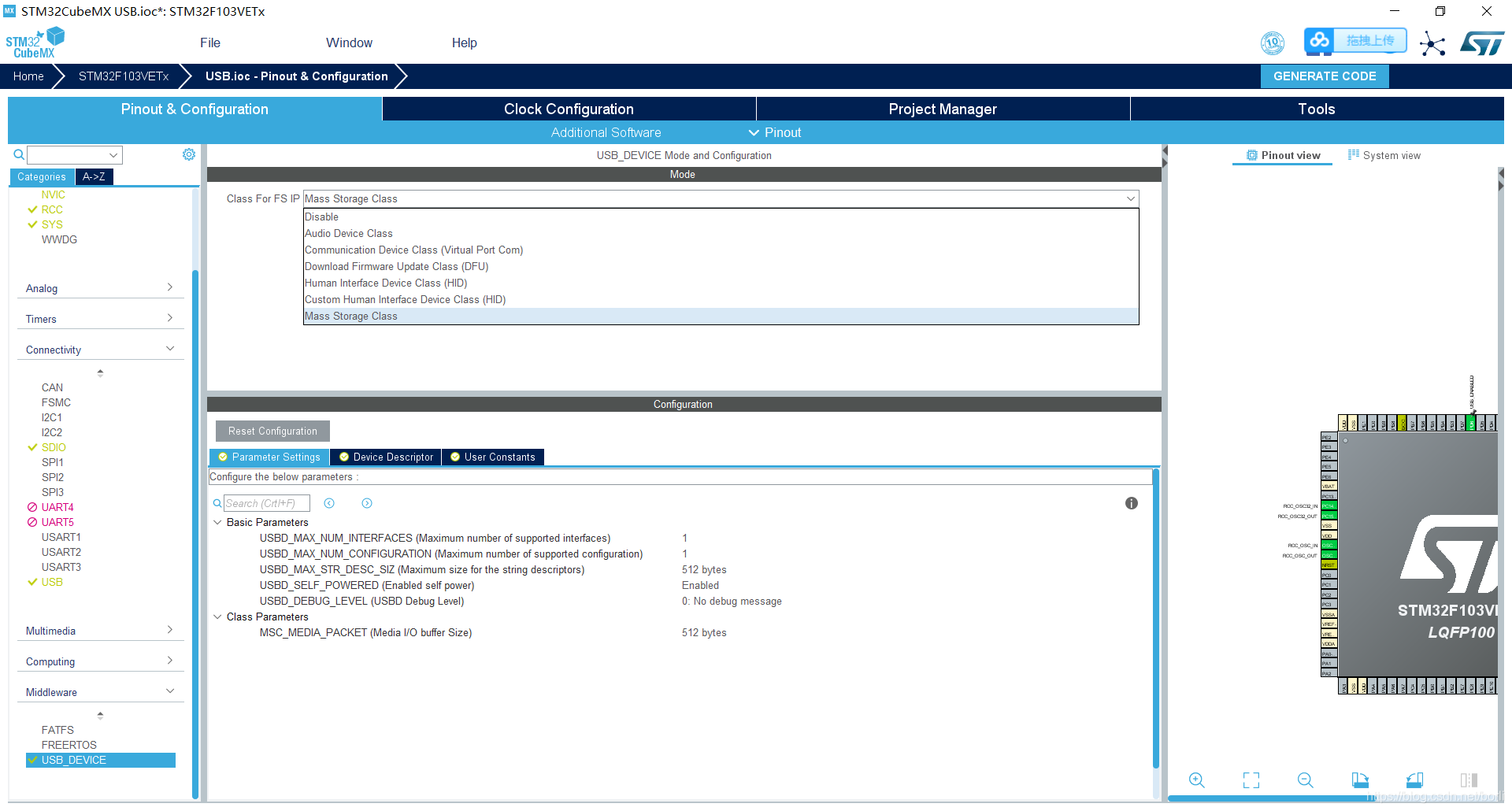
Task: Open the 10th anniversary badge icon
Action: (1273, 43)
